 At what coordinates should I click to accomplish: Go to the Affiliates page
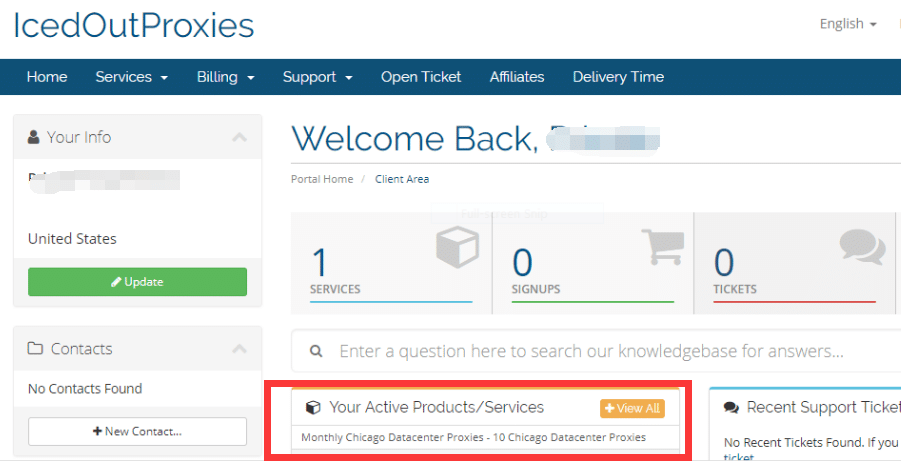pyautogui.click(x=517, y=77)
